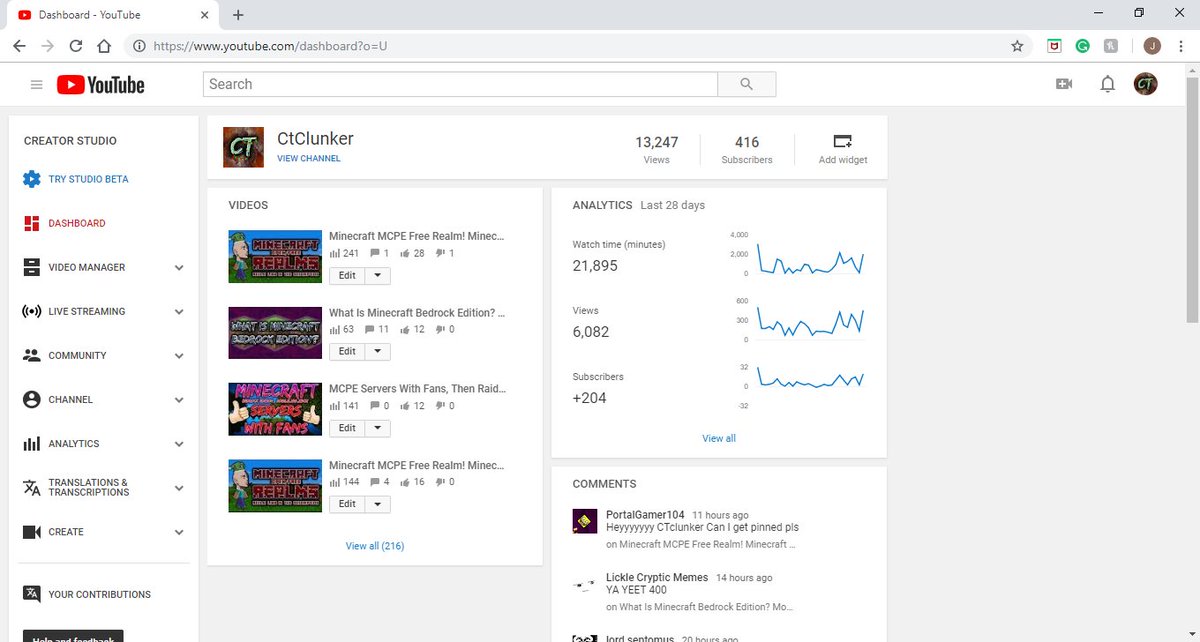Click the Try Studio Beta gear icon
Image resolution: width=1200 pixels, height=642 pixels.
32,179
